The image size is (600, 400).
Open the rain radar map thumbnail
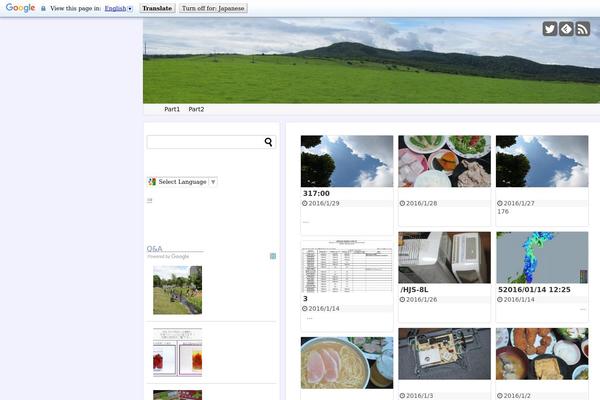[542, 258]
